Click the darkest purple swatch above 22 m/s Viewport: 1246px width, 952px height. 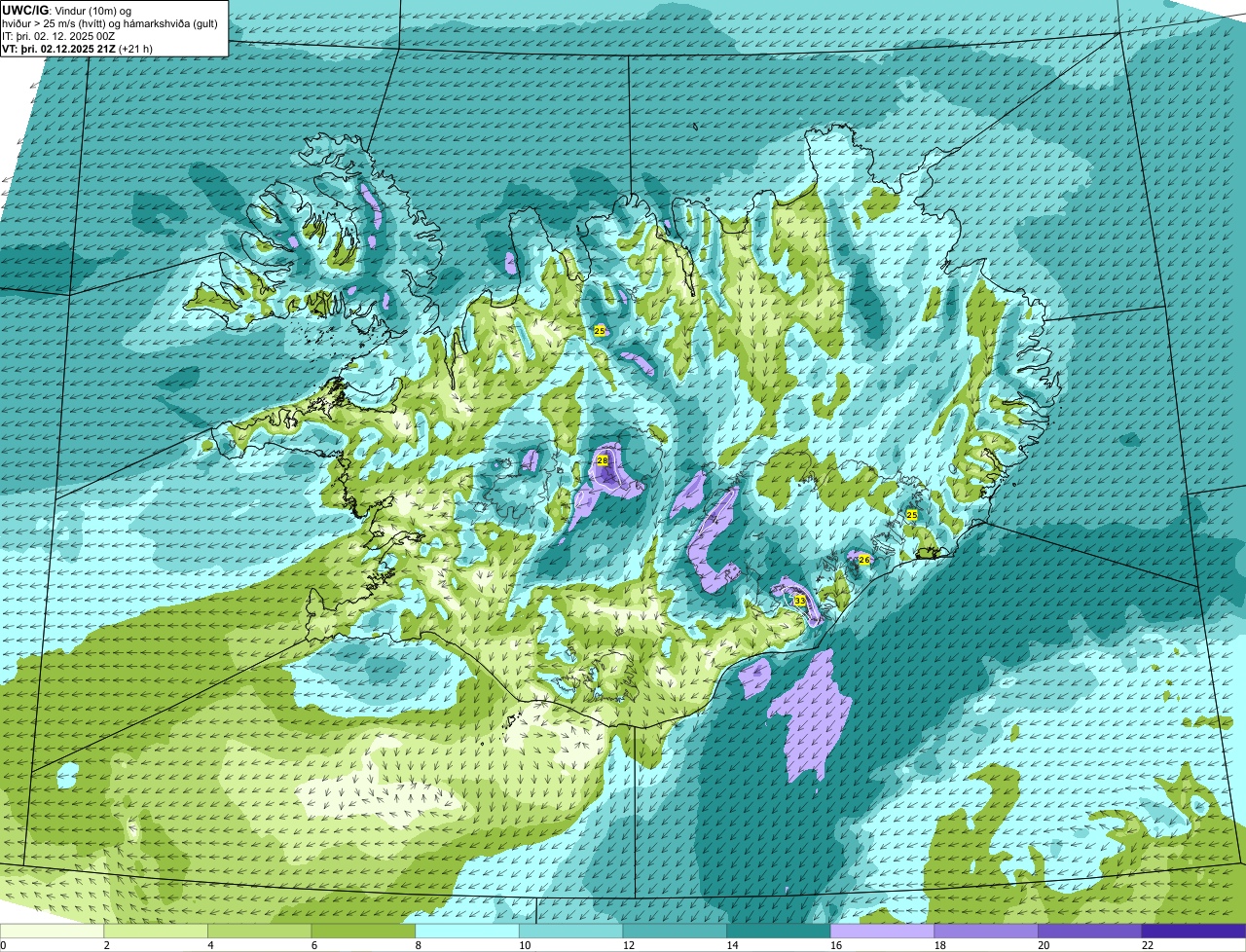[x=1193, y=931]
